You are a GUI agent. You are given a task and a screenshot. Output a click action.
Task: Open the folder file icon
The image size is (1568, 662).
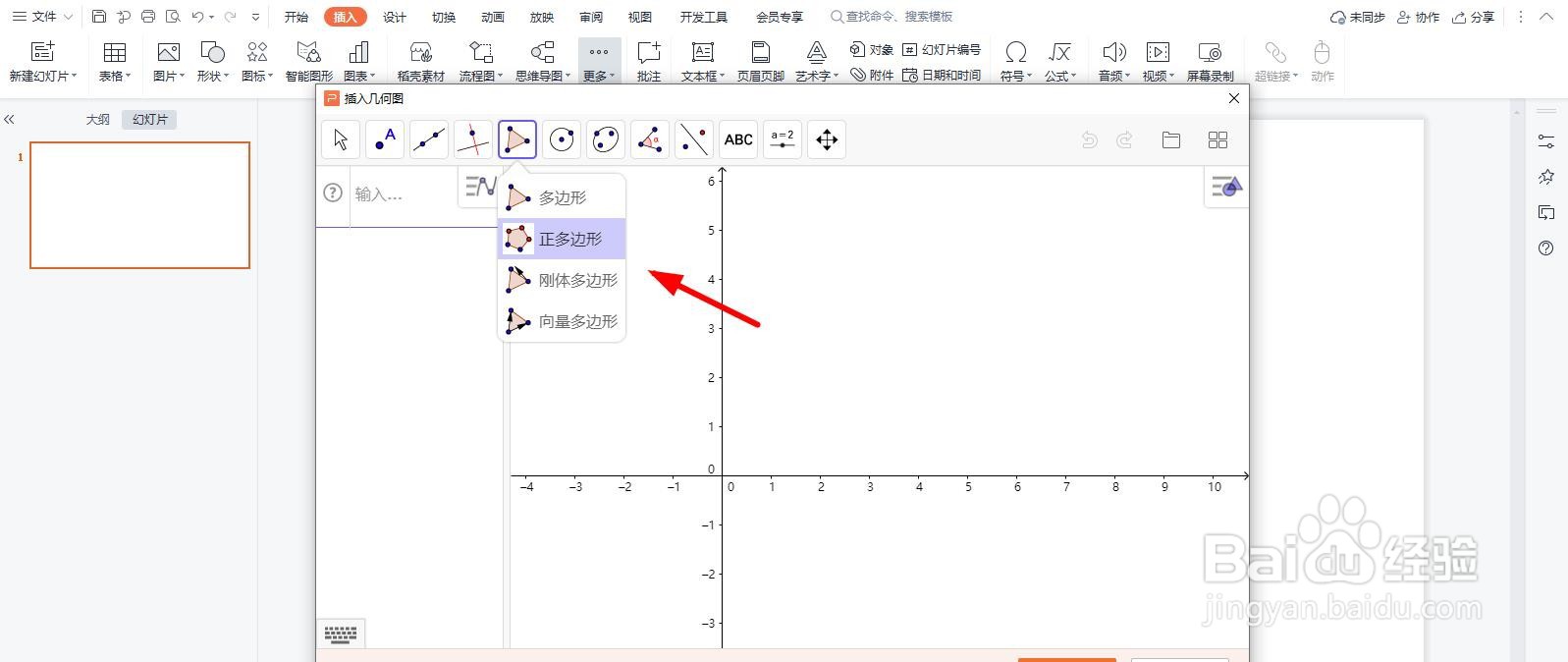[x=1171, y=140]
